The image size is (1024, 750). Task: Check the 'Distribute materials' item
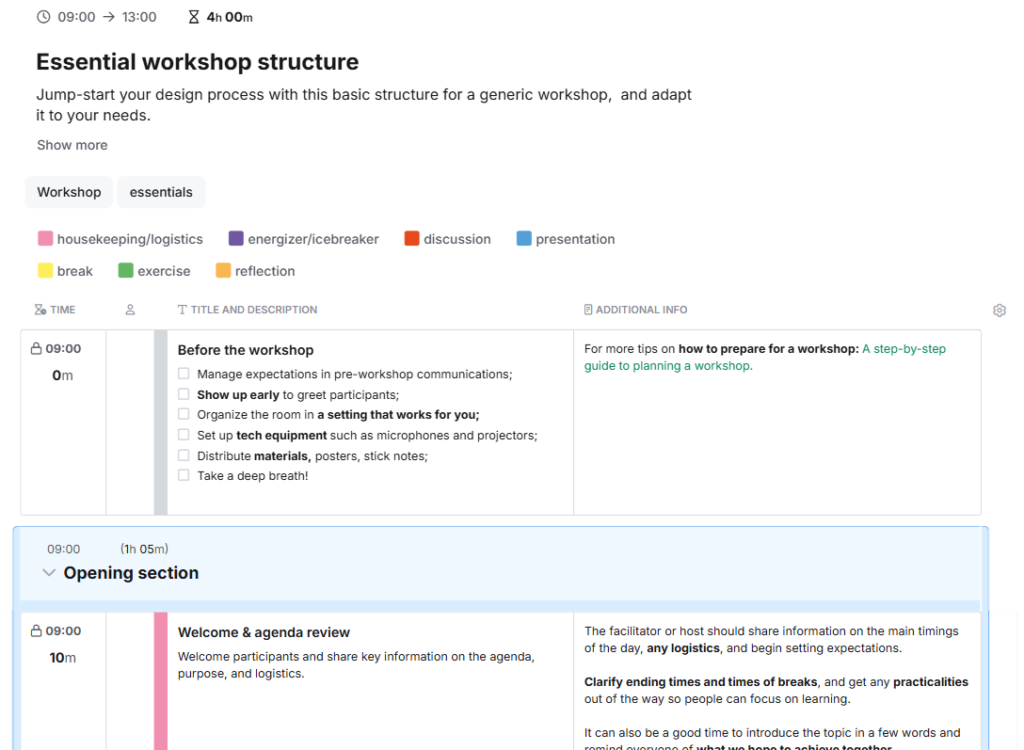(183, 456)
